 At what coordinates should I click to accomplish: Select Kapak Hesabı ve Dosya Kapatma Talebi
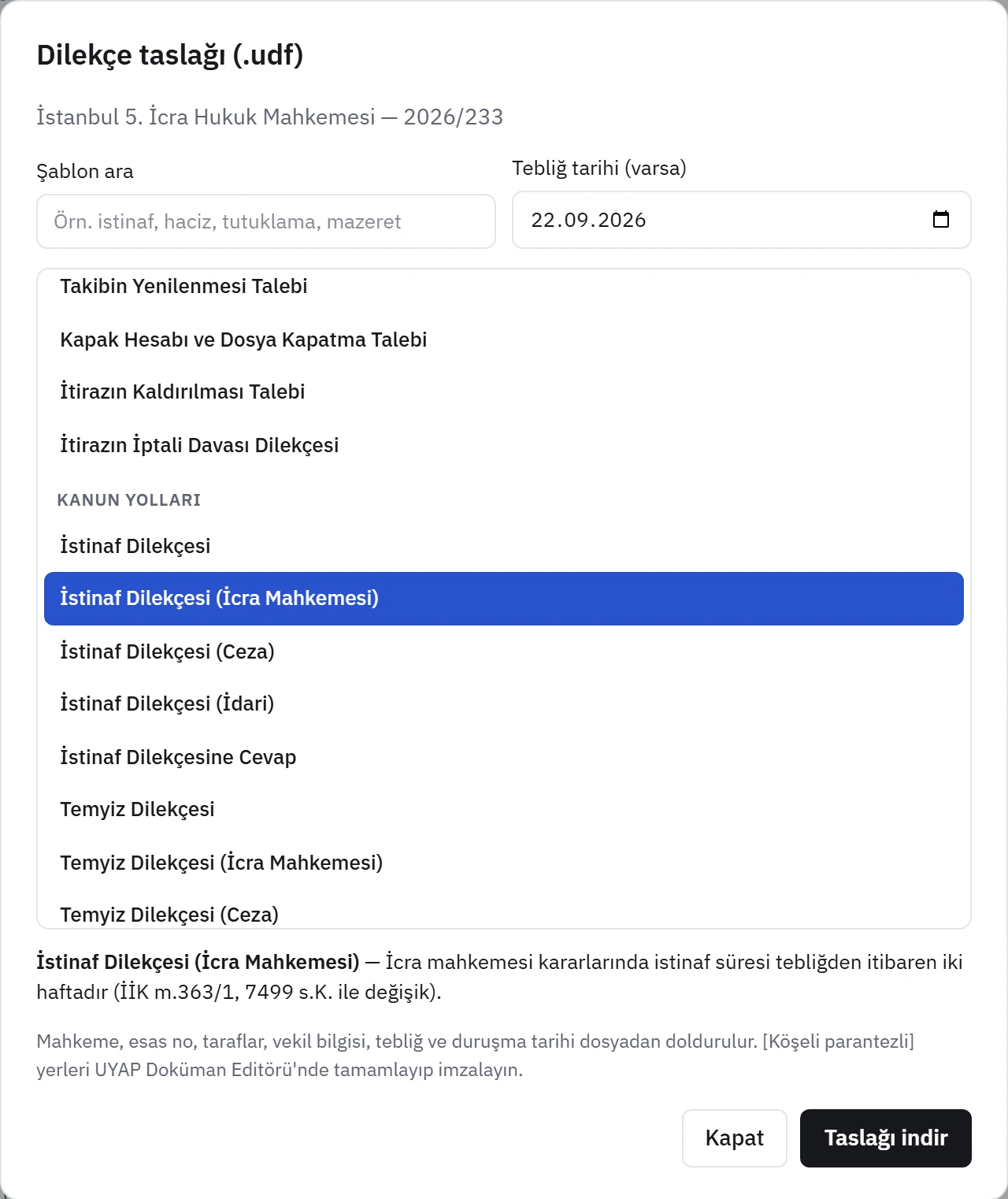coord(504,340)
